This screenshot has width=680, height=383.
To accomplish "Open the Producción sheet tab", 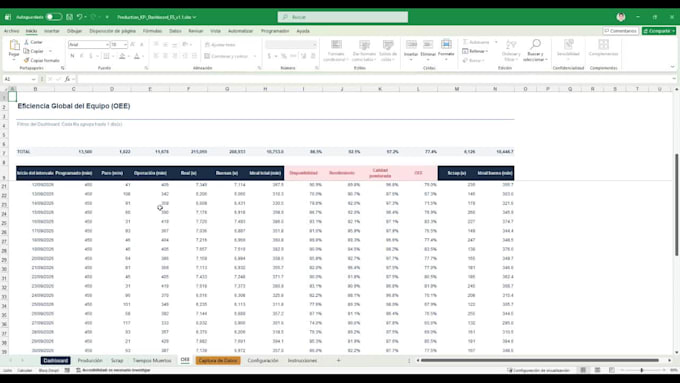I will [x=90, y=360].
